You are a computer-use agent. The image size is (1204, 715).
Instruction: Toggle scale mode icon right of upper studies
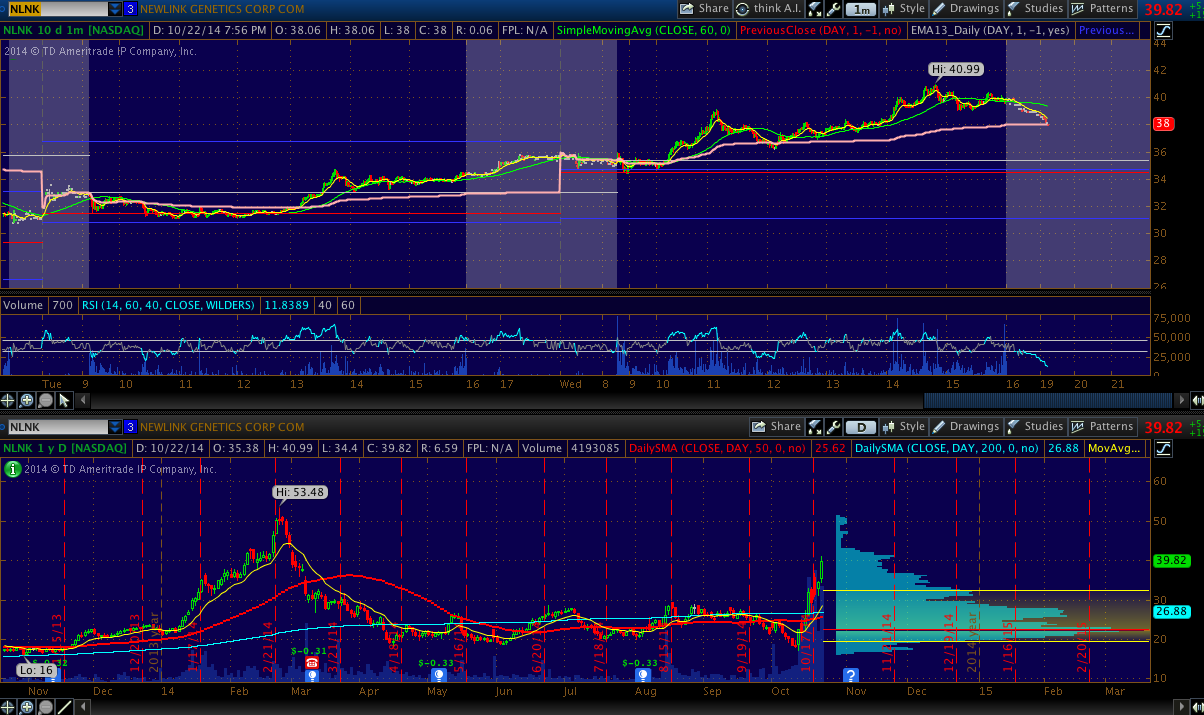(x=1162, y=30)
